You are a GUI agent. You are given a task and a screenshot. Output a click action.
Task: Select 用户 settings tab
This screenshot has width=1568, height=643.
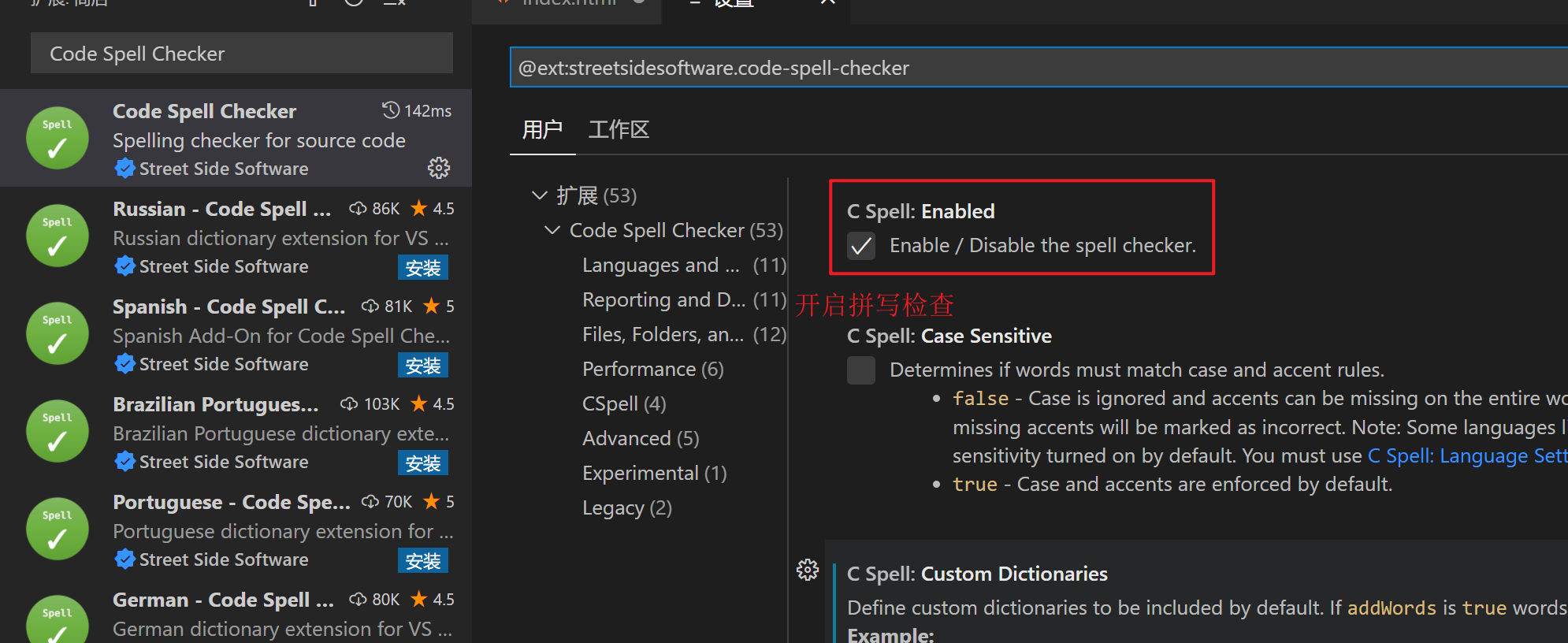click(542, 130)
